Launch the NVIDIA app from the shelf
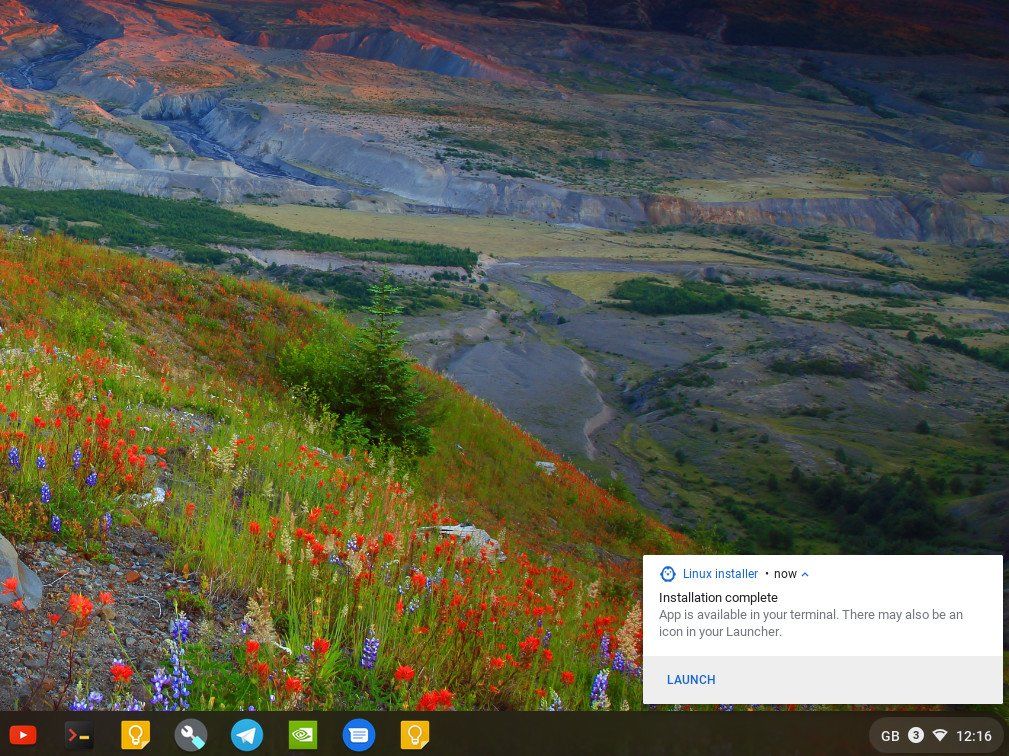Viewport: 1009px width, 756px height. (303, 734)
